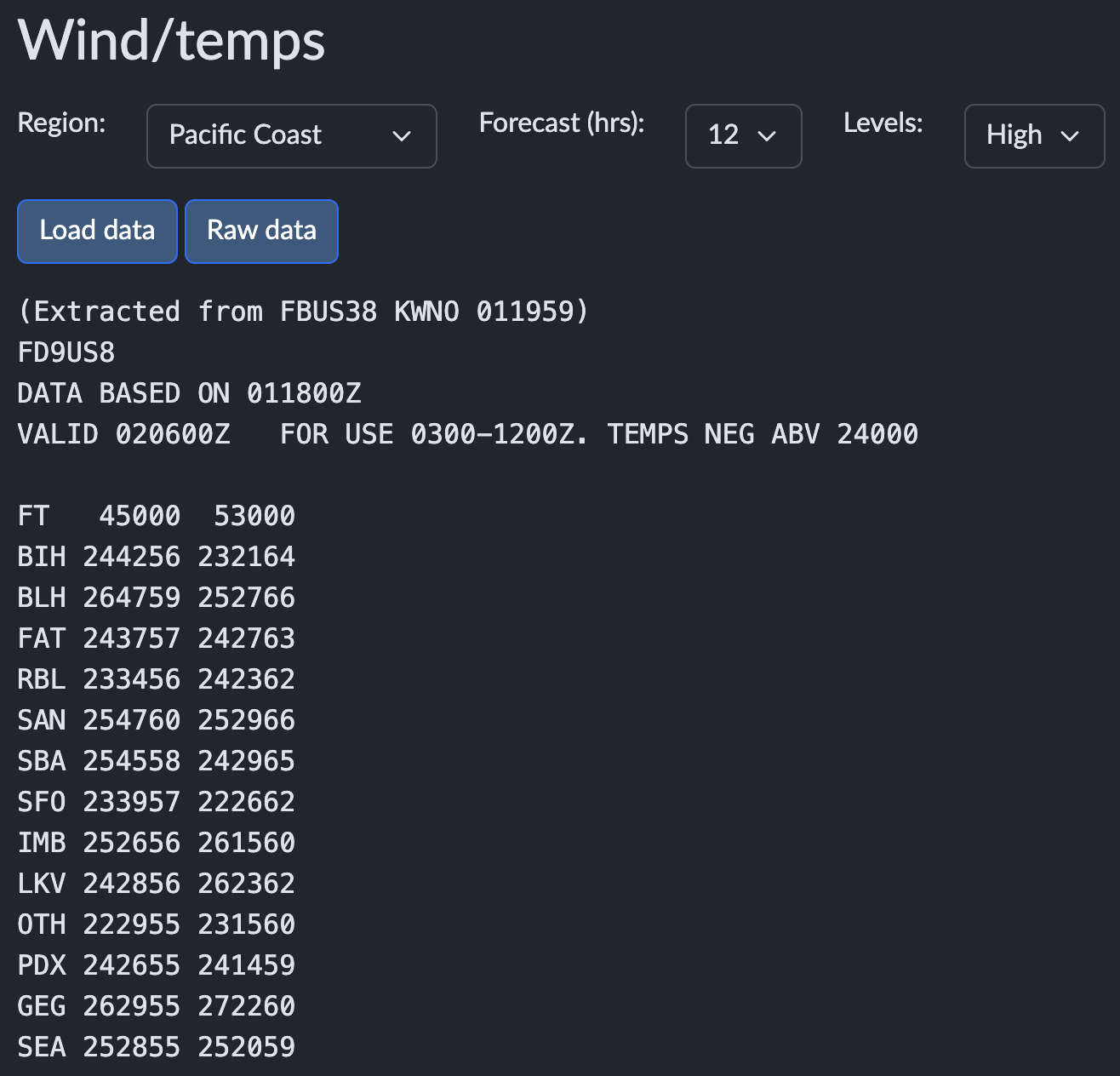Click the DATA BASED ON 011800Z line

coord(189,393)
